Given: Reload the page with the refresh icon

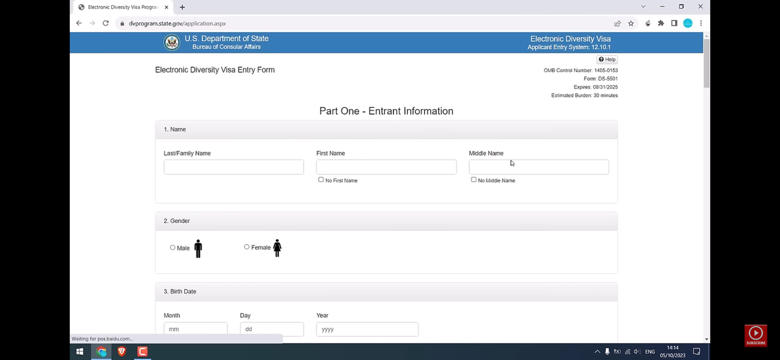Looking at the screenshot, I should click(105, 23).
